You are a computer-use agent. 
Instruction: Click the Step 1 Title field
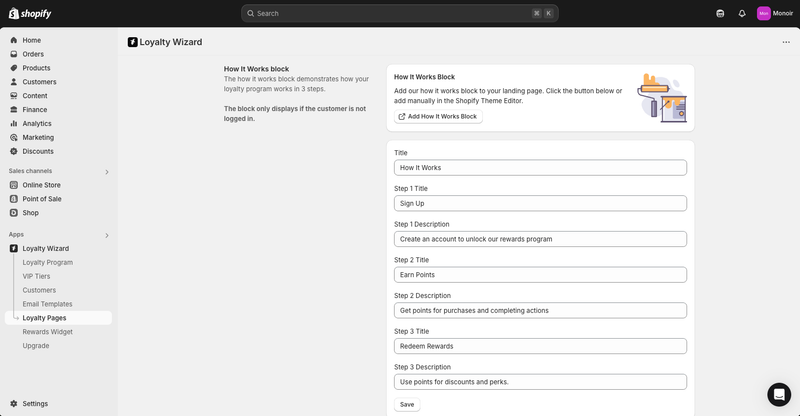coord(540,203)
